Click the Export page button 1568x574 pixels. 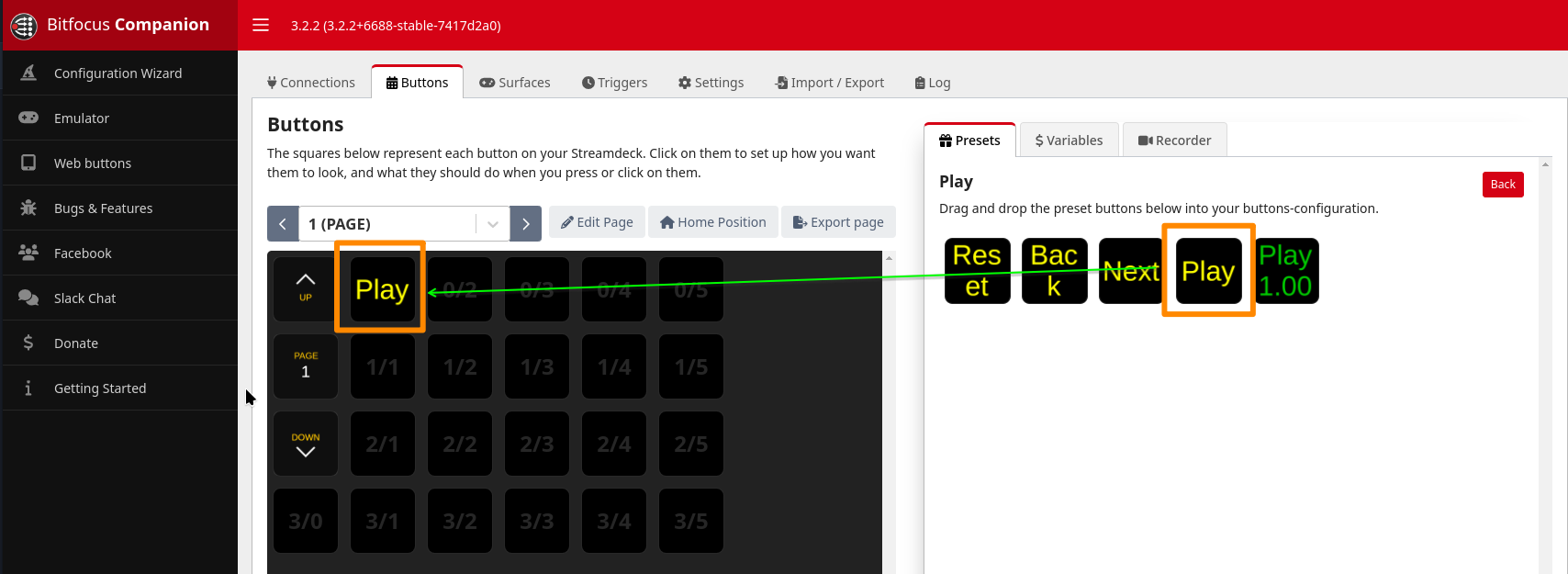(x=837, y=222)
